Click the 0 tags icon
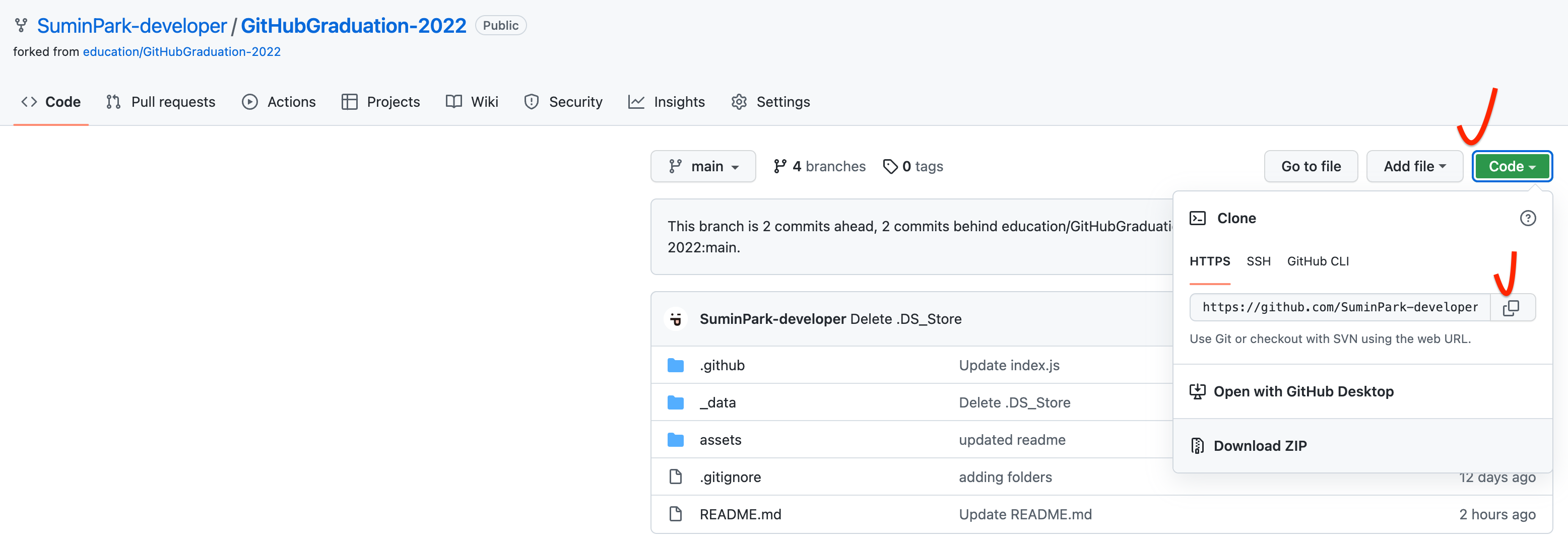This screenshot has width=1568, height=544. click(x=890, y=166)
